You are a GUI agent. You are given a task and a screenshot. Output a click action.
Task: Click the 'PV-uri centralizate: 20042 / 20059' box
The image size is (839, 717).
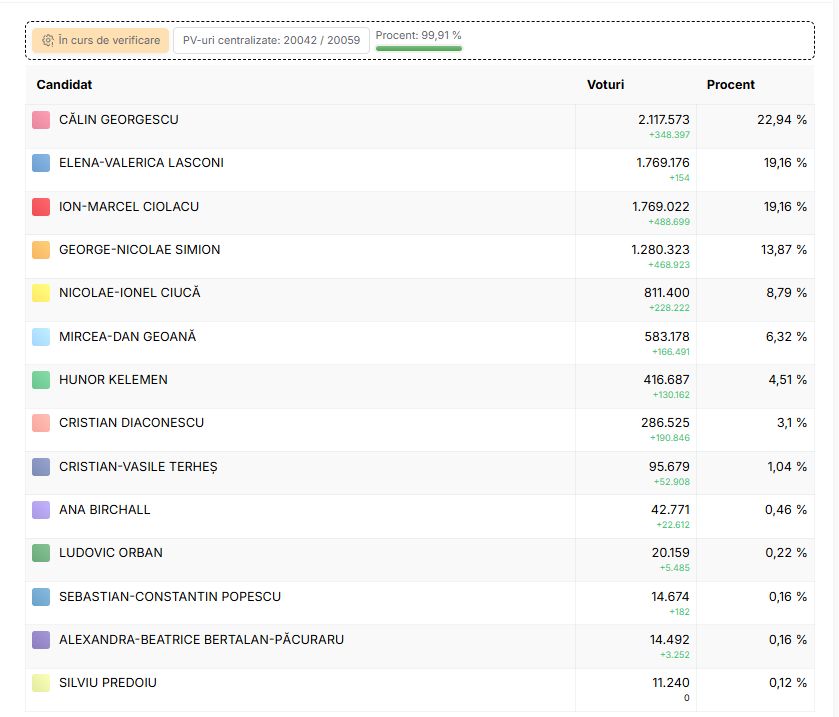point(271,40)
